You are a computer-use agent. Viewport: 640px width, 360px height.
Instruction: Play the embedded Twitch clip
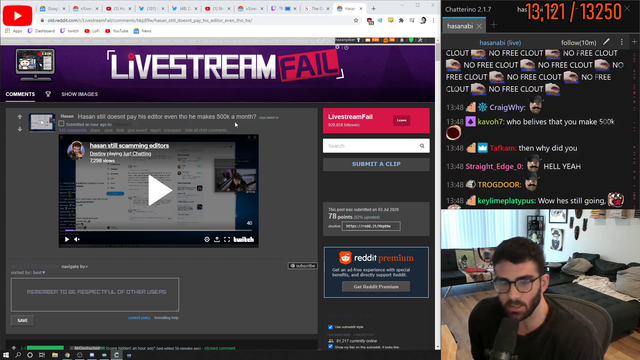(x=159, y=190)
